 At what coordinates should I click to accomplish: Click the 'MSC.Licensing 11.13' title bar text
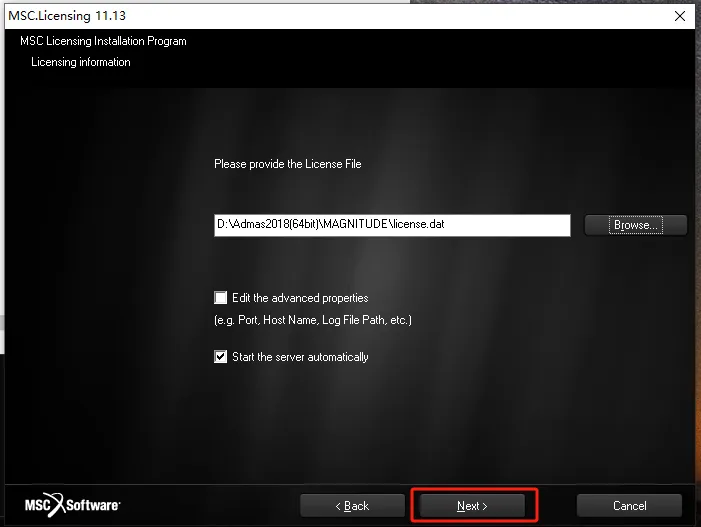pyautogui.click(x=67, y=16)
